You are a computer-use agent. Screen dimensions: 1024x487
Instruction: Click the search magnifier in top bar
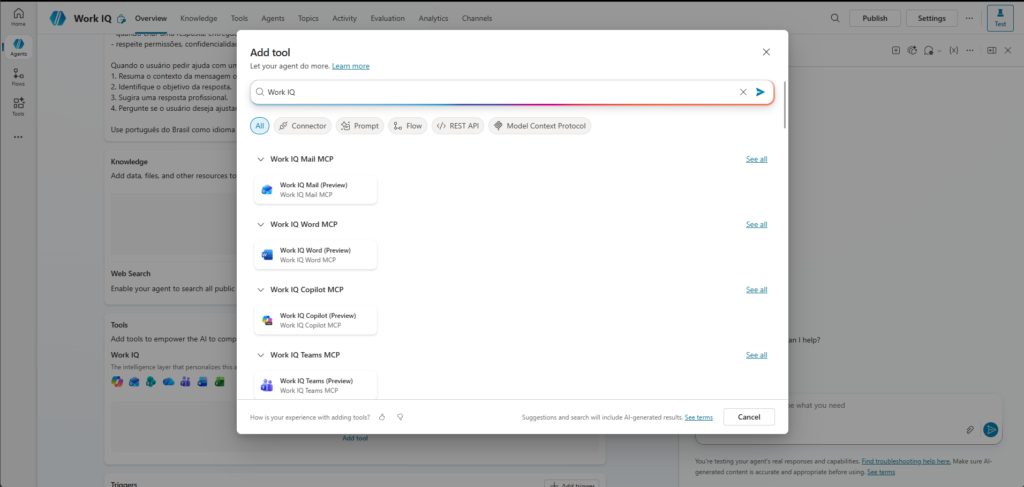835,18
